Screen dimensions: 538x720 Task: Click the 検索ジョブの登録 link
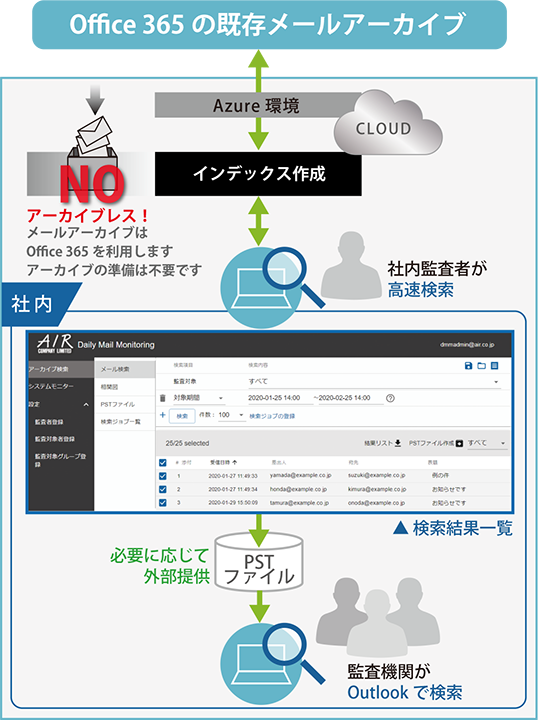272,416
